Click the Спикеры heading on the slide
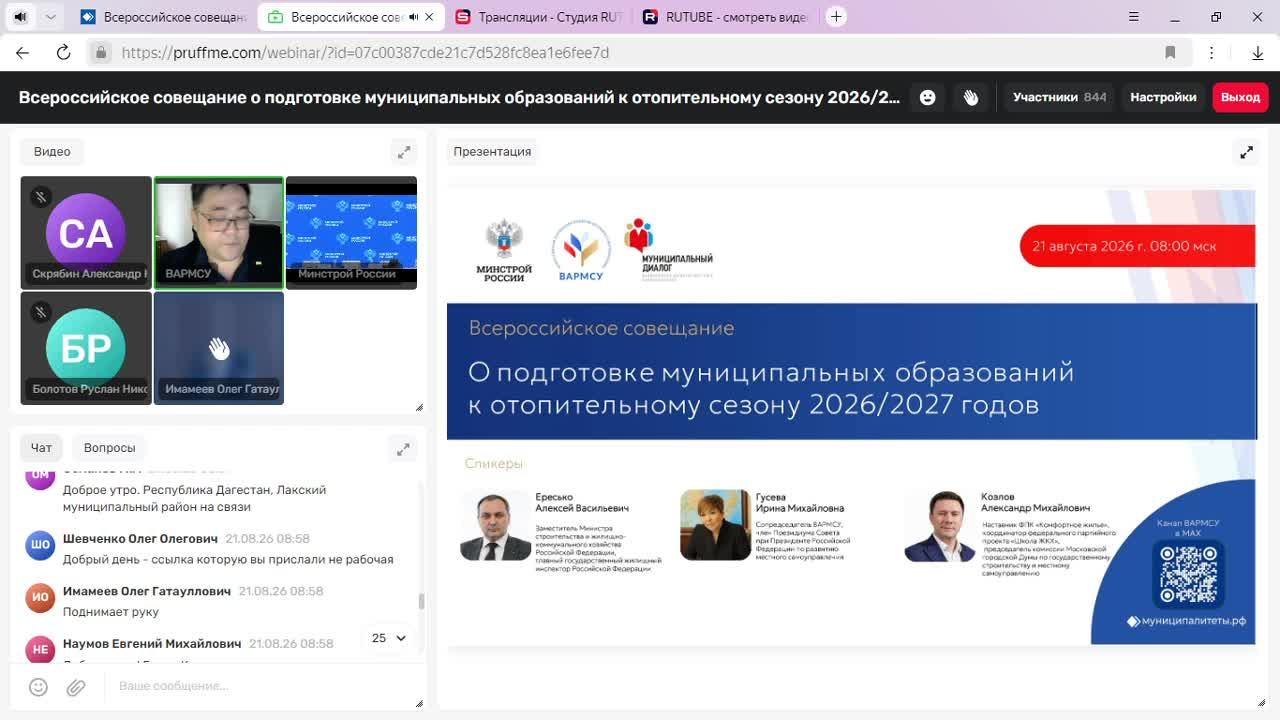Image resolution: width=1280 pixels, height=720 pixels. pos(494,464)
